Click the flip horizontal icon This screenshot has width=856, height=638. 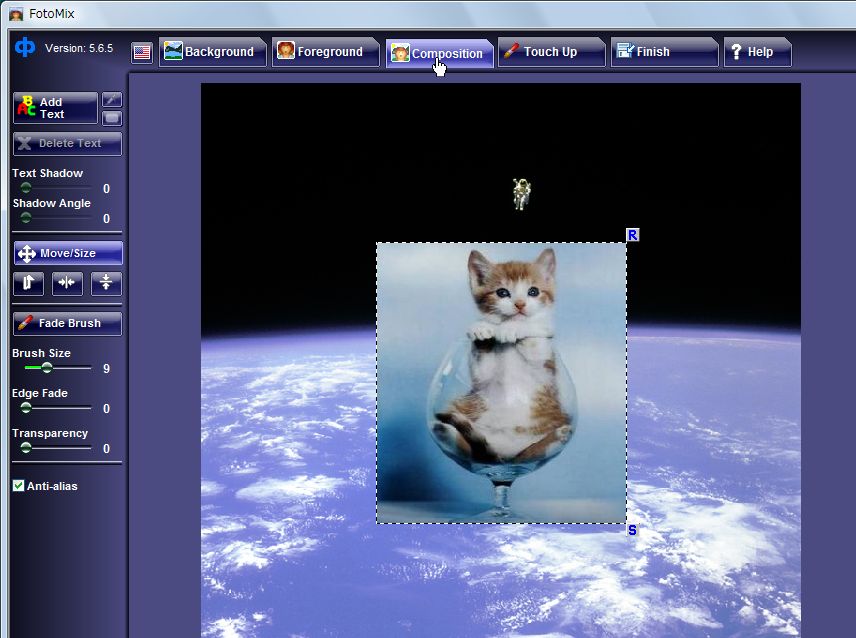click(x=67, y=283)
